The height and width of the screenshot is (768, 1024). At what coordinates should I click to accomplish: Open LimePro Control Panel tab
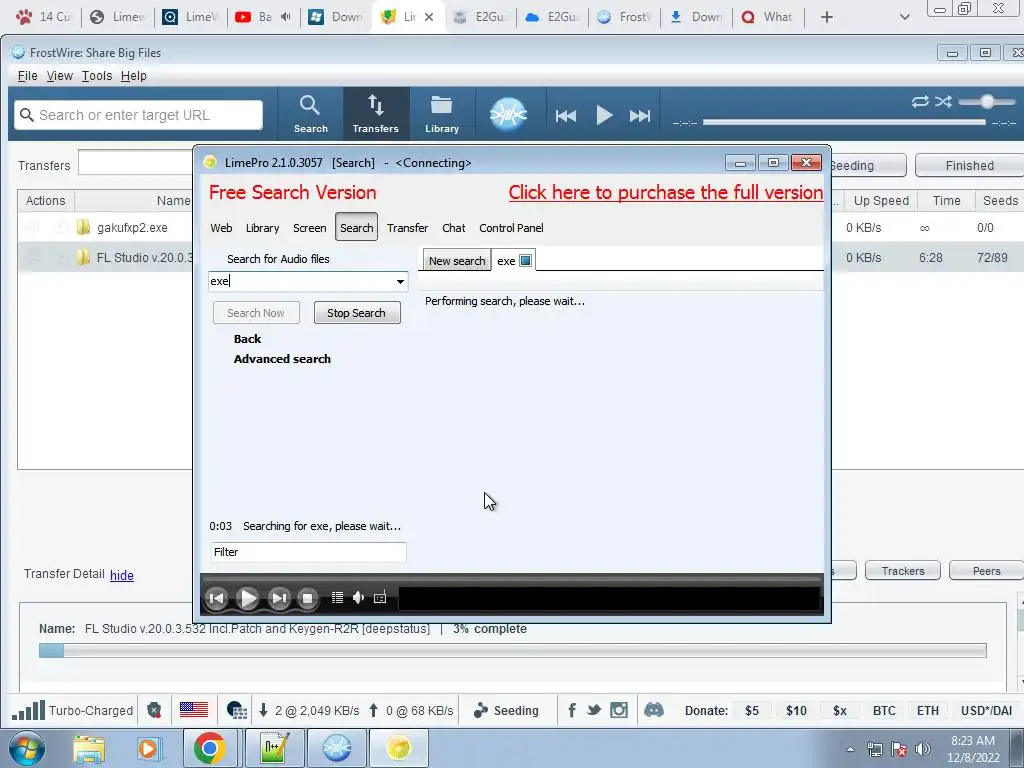511,228
